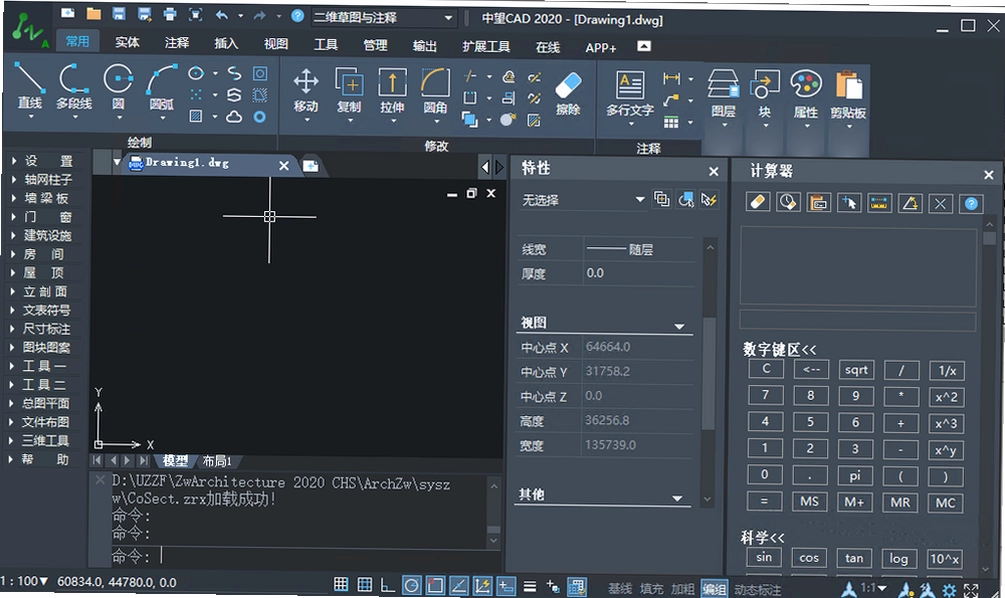
Task: Switch to the 扩展工具 ribbon tab
Action: (x=486, y=46)
